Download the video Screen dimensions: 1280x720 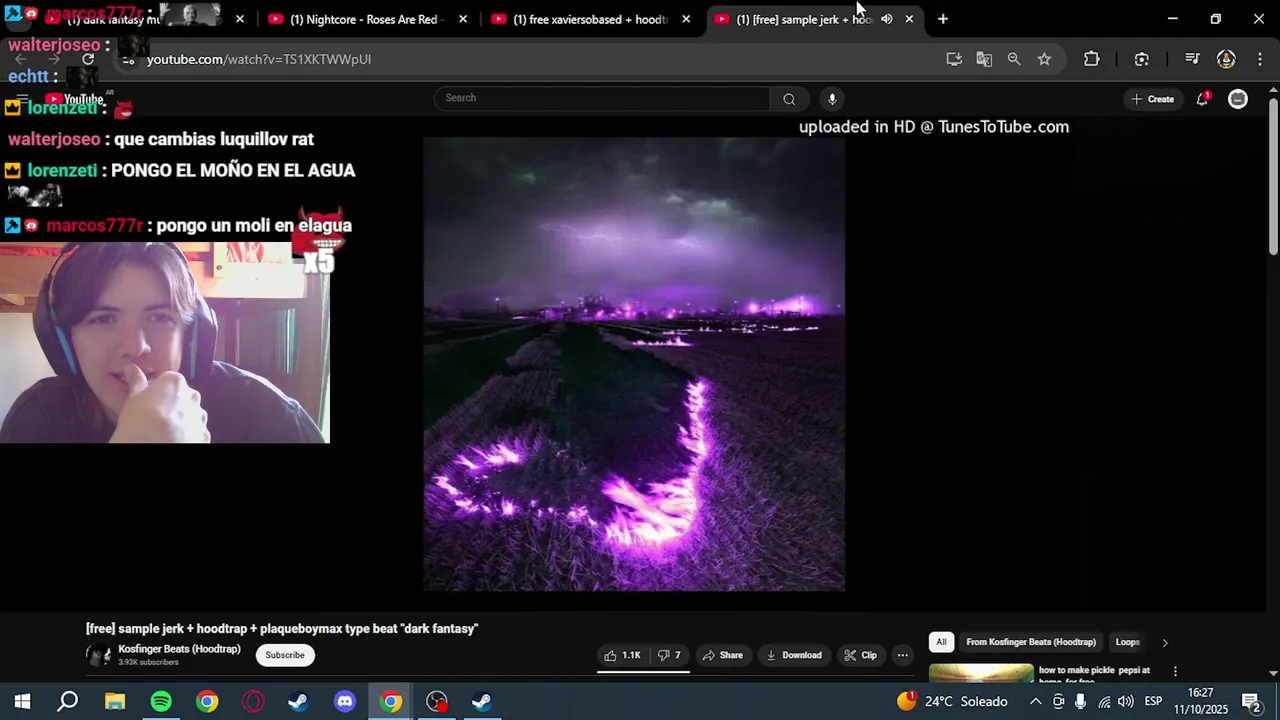(x=793, y=655)
